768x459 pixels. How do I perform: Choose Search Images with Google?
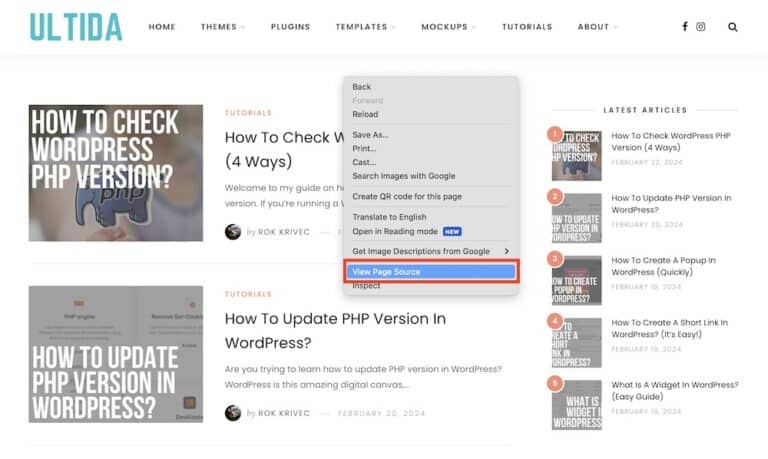pyautogui.click(x=431, y=176)
